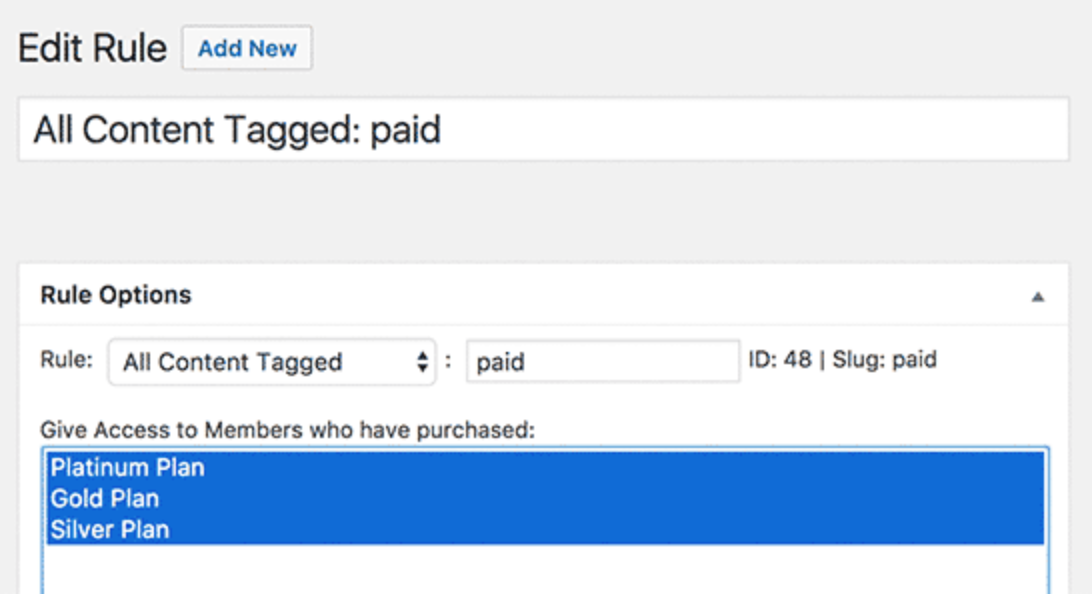Click the word 'paid' in the rule title
Viewport: 1092px width, 598px height.
406,131
